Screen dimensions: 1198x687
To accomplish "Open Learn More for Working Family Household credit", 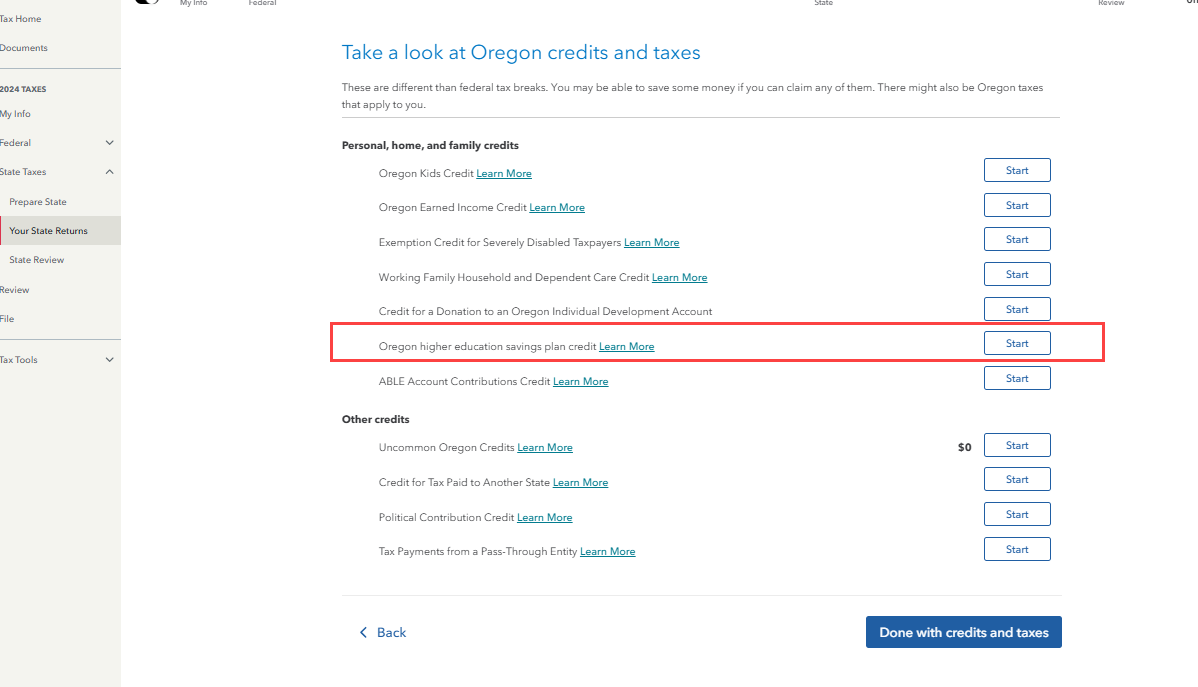I will pyautogui.click(x=679, y=277).
